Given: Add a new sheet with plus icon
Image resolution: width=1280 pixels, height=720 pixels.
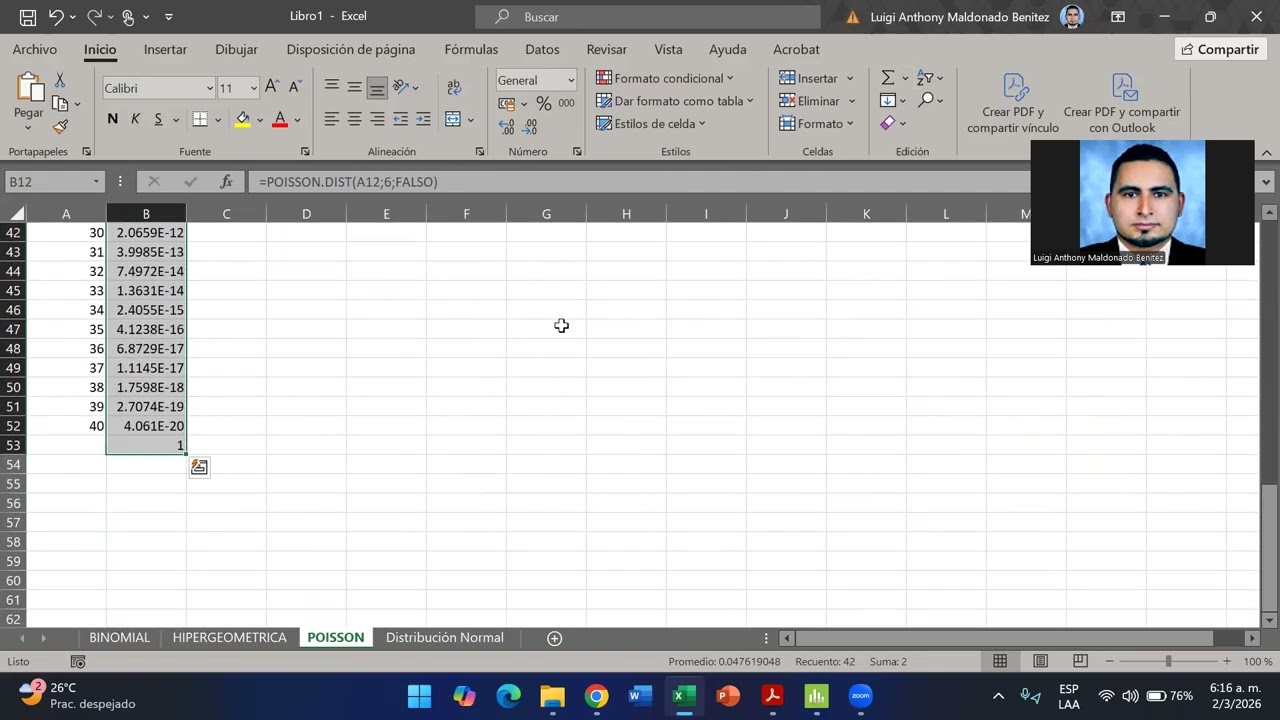Looking at the screenshot, I should tap(555, 638).
